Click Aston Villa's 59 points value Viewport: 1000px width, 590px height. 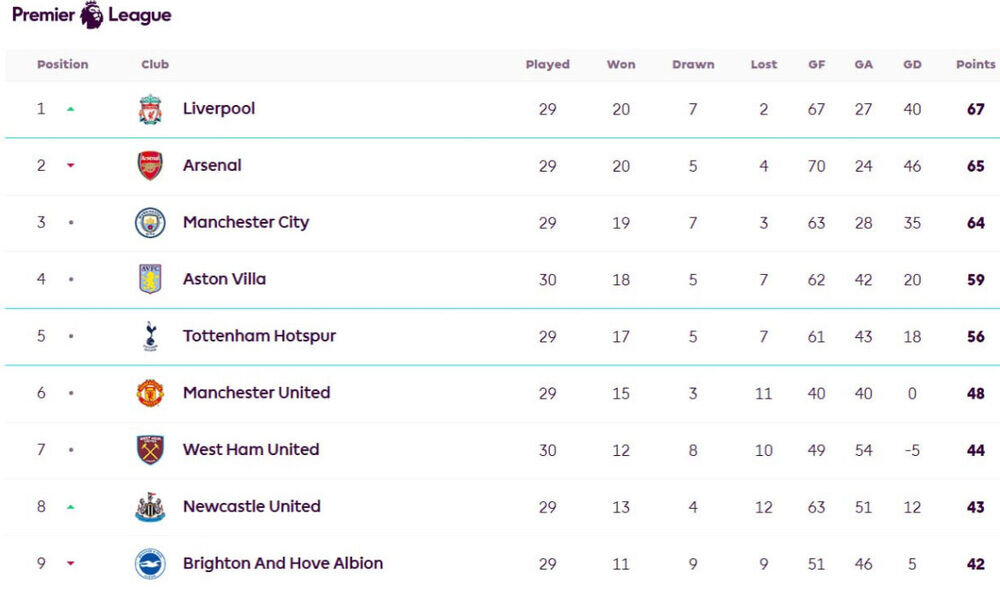coord(976,280)
